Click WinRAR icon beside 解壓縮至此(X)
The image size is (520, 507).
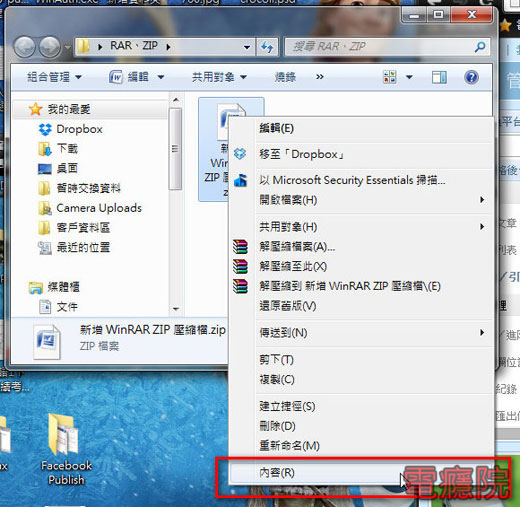[x=240, y=266]
